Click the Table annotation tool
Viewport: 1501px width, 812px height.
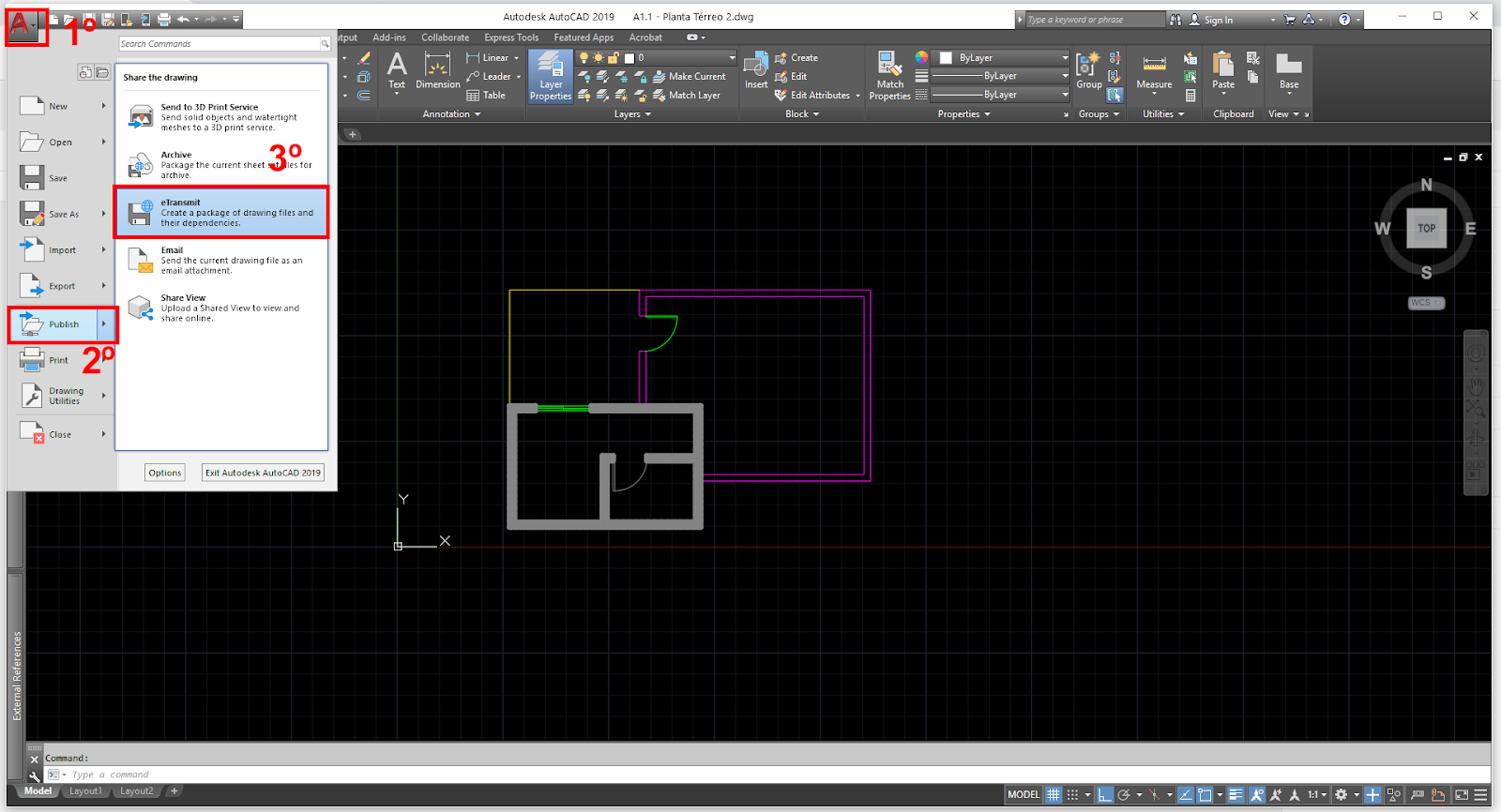click(486, 96)
